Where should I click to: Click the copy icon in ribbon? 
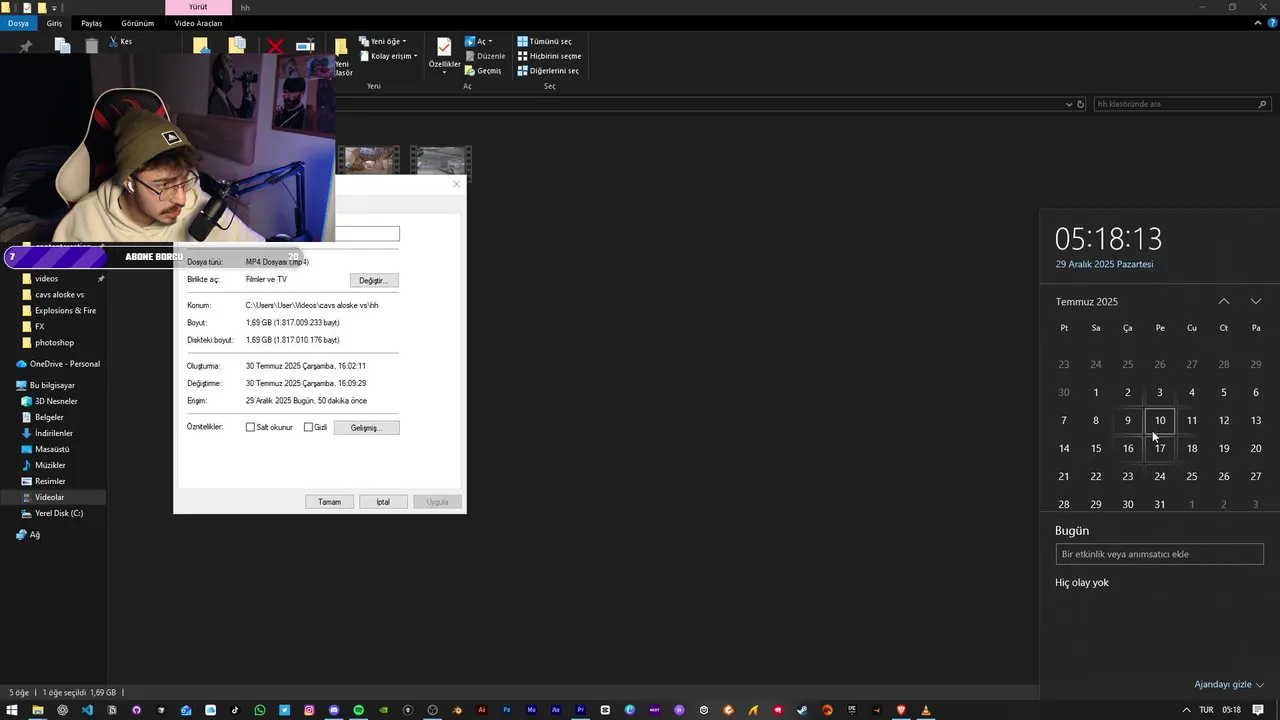(62, 45)
